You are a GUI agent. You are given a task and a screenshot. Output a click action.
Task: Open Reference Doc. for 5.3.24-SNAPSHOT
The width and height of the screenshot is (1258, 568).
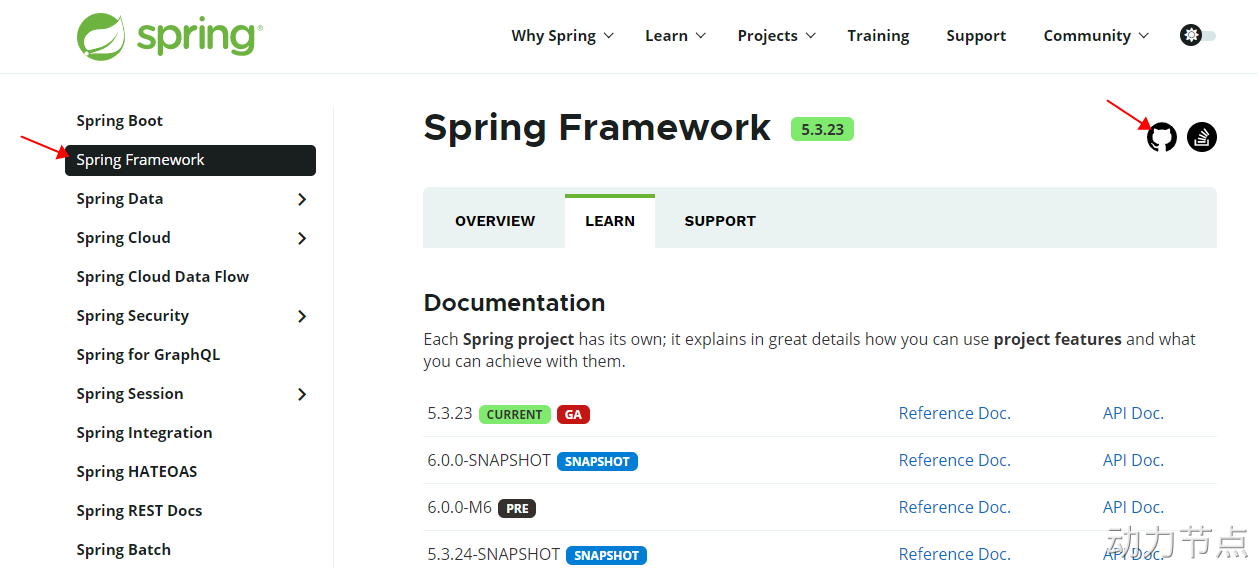coord(954,554)
